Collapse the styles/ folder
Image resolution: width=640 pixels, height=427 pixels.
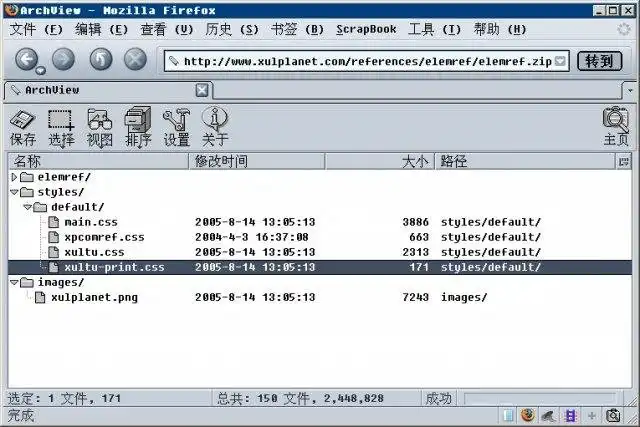click(14, 191)
